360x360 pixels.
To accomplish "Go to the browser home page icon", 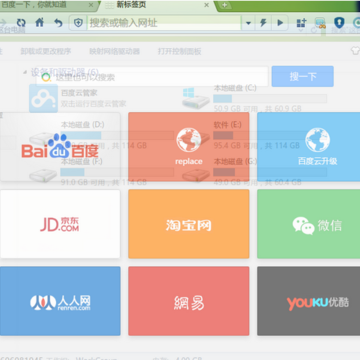I will click(40, 22).
